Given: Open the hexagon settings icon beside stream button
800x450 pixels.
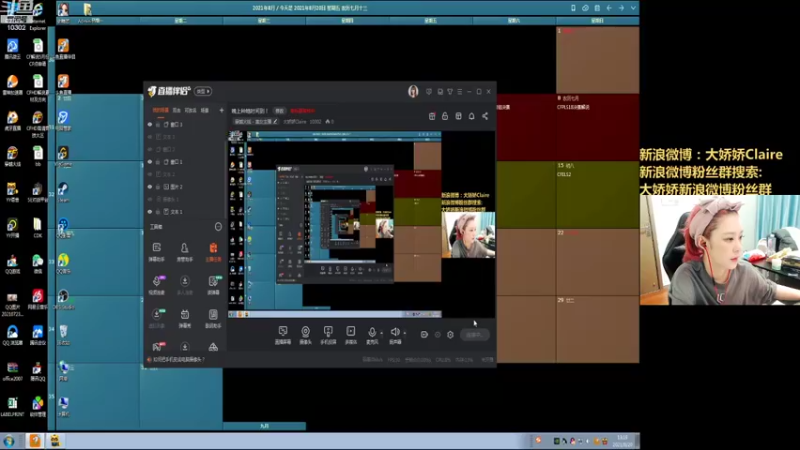Looking at the screenshot, I should tap(450, 335).
